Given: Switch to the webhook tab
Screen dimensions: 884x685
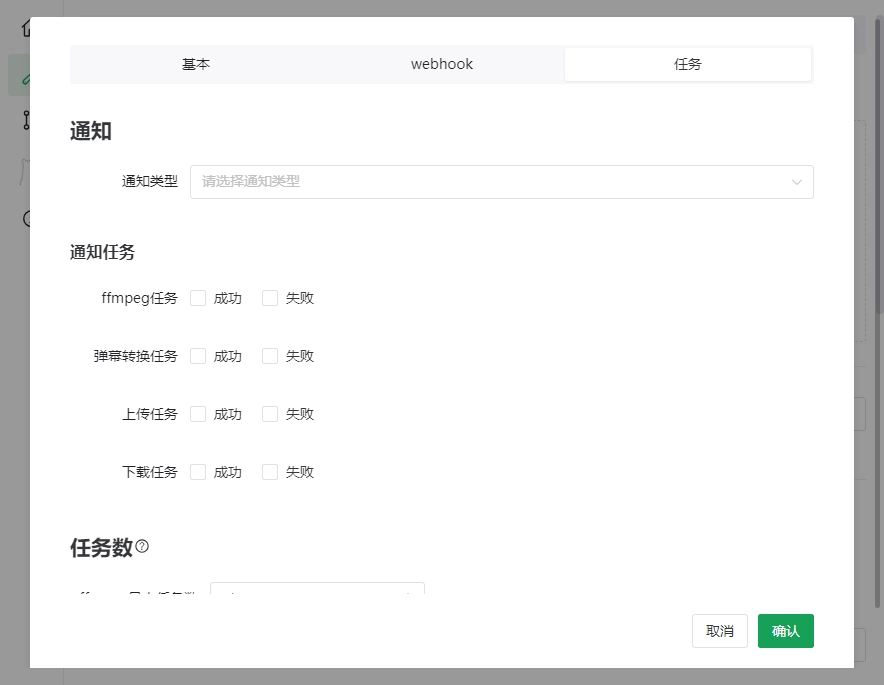Looking at the screenshot, I should 441,64.
